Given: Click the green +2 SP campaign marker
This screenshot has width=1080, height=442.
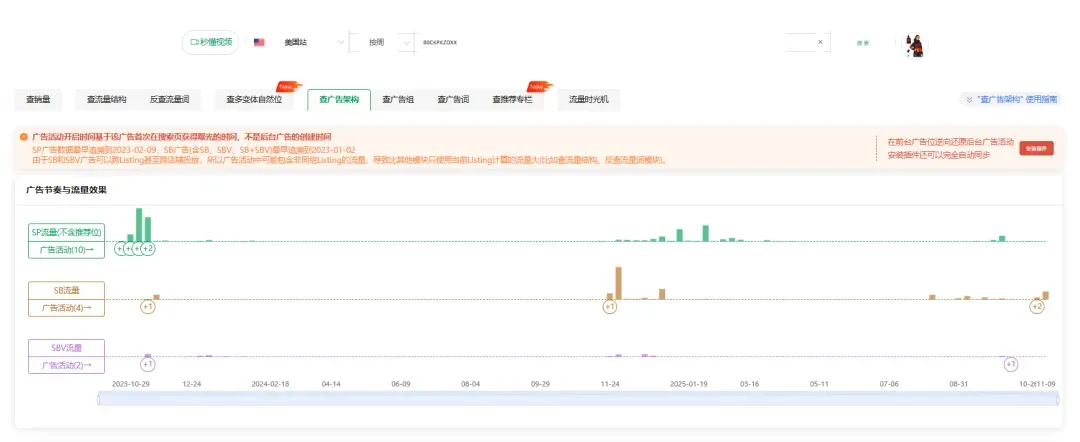Looking at the screenshot, I should [147, 249].
